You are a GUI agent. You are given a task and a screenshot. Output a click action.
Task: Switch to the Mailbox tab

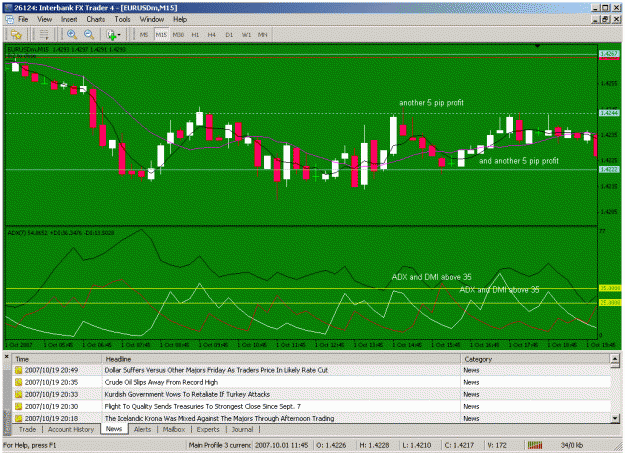coord(174,429)
